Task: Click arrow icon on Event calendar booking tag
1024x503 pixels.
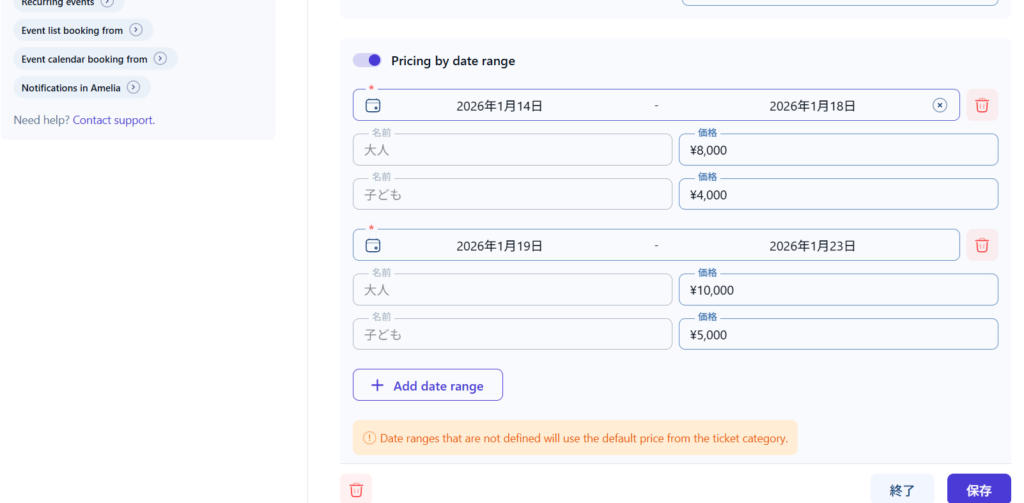Action: (x=160, y=59)
